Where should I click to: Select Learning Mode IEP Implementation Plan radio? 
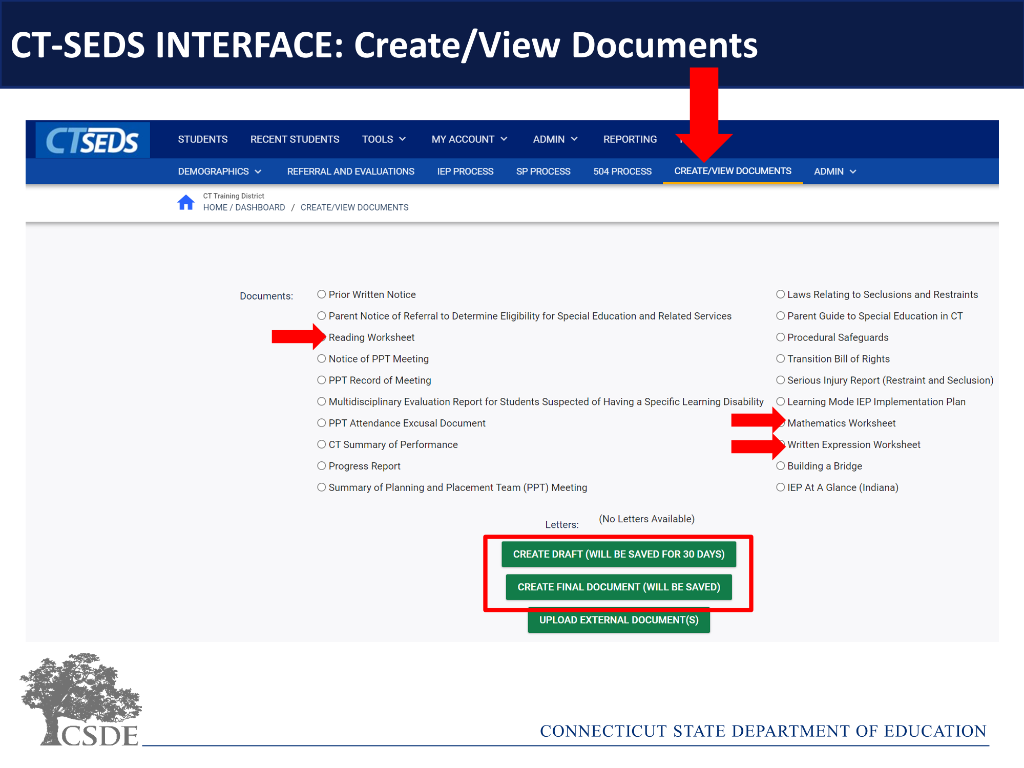click(780, 402)
